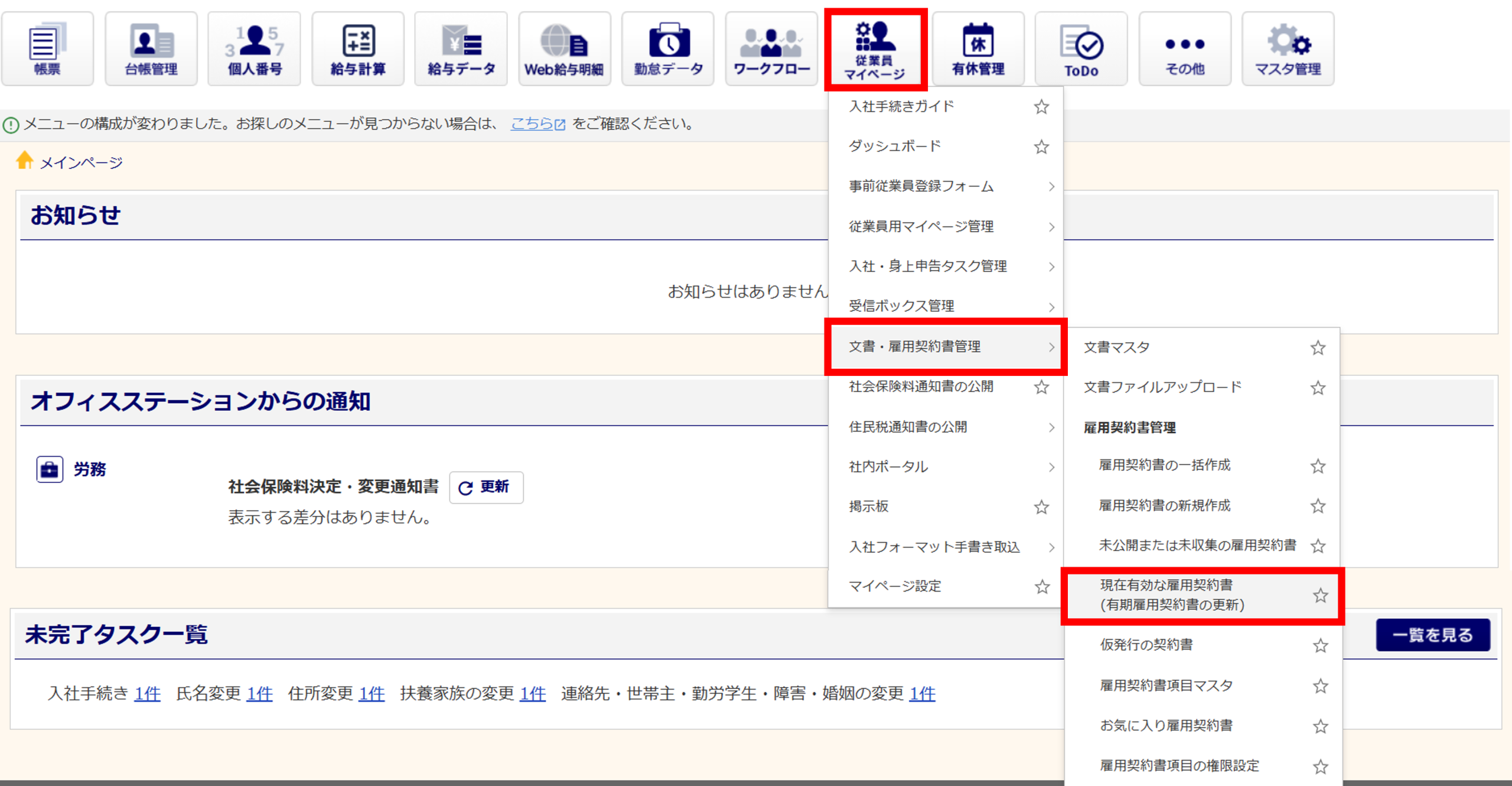Screen dimensions: 1512x786
Task: Open the 有休管理 calendar icon
Action: pyautogui.click(x=978, y=48)
